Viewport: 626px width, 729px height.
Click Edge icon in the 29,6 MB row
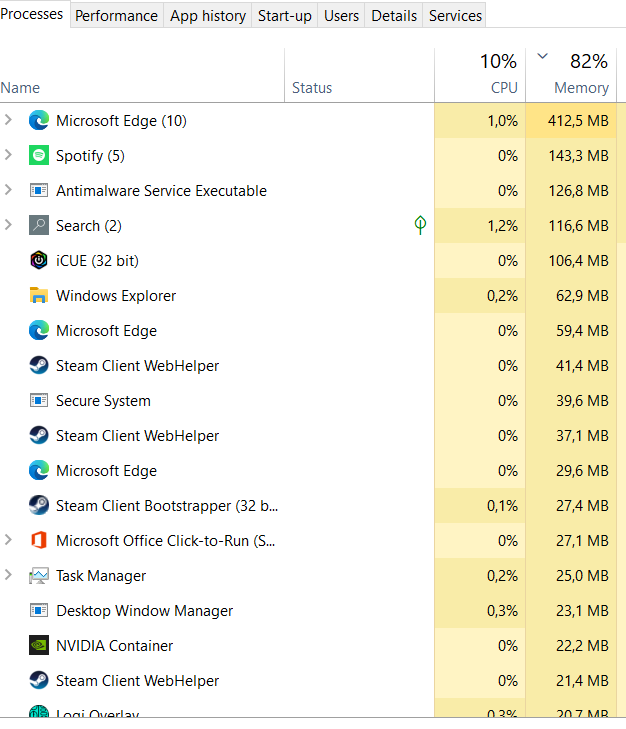39,471
